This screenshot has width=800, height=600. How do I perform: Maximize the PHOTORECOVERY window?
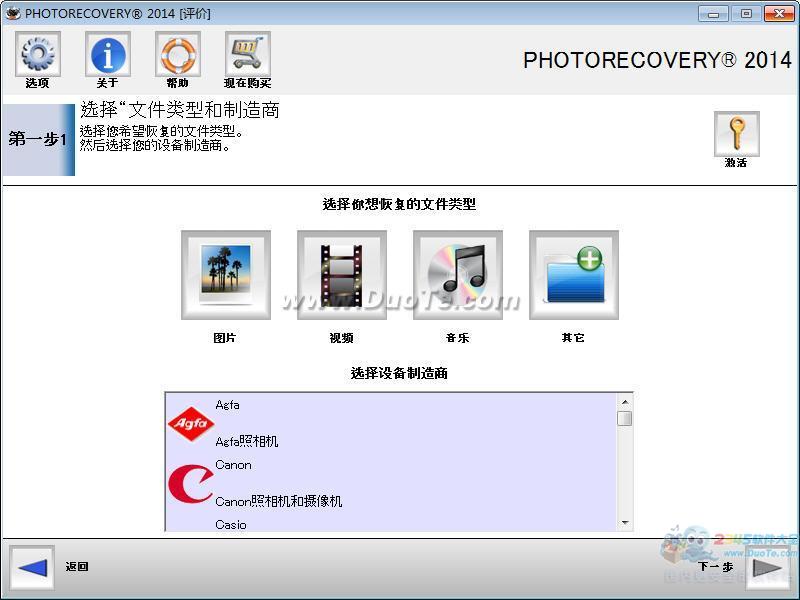[746, 14]
